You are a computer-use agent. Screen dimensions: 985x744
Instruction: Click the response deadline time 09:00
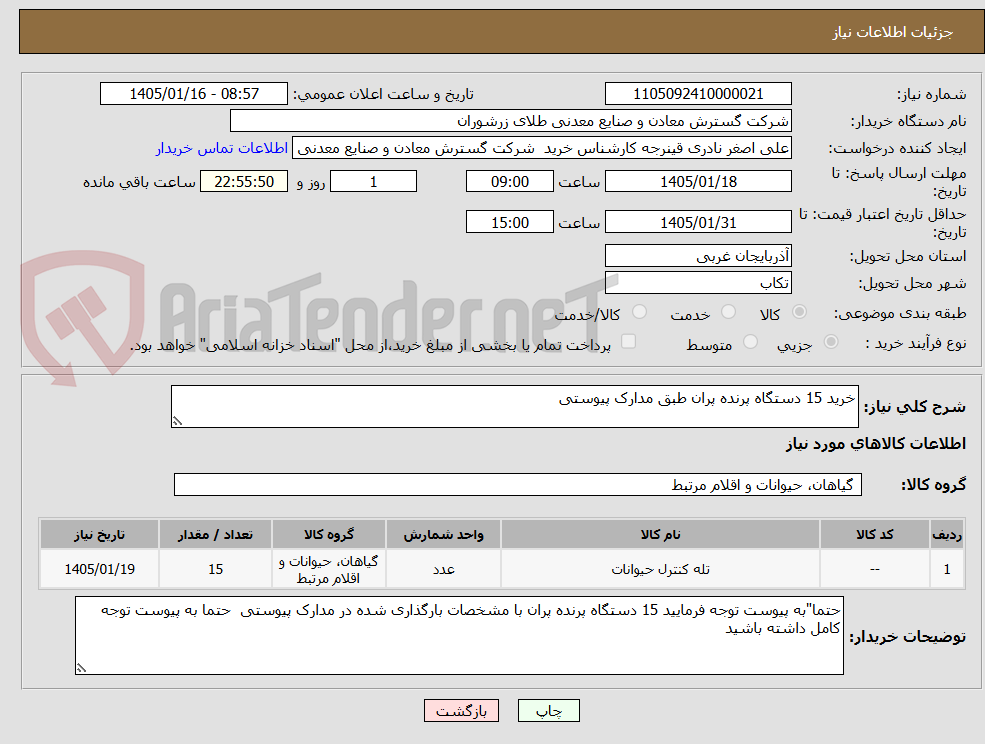tap(509, 182)
